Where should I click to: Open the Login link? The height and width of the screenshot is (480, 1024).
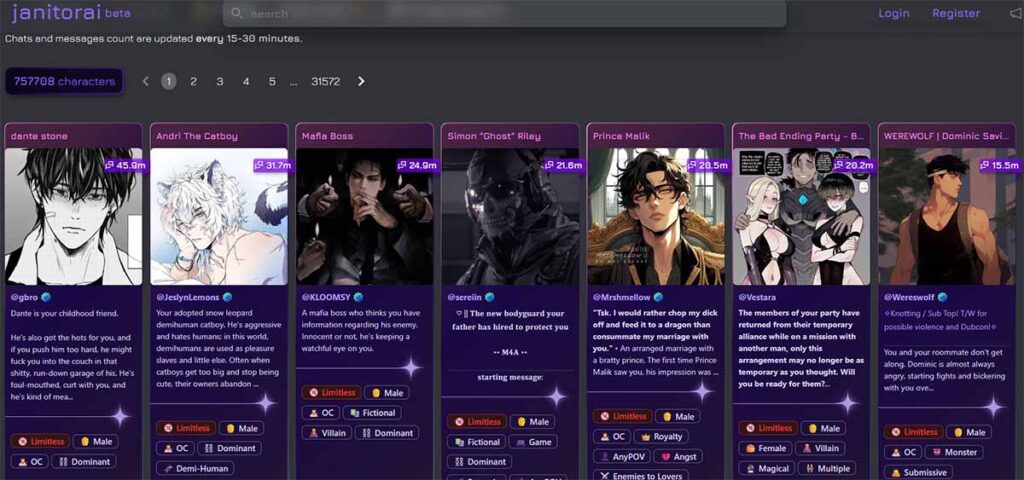(x=893, y=13)
